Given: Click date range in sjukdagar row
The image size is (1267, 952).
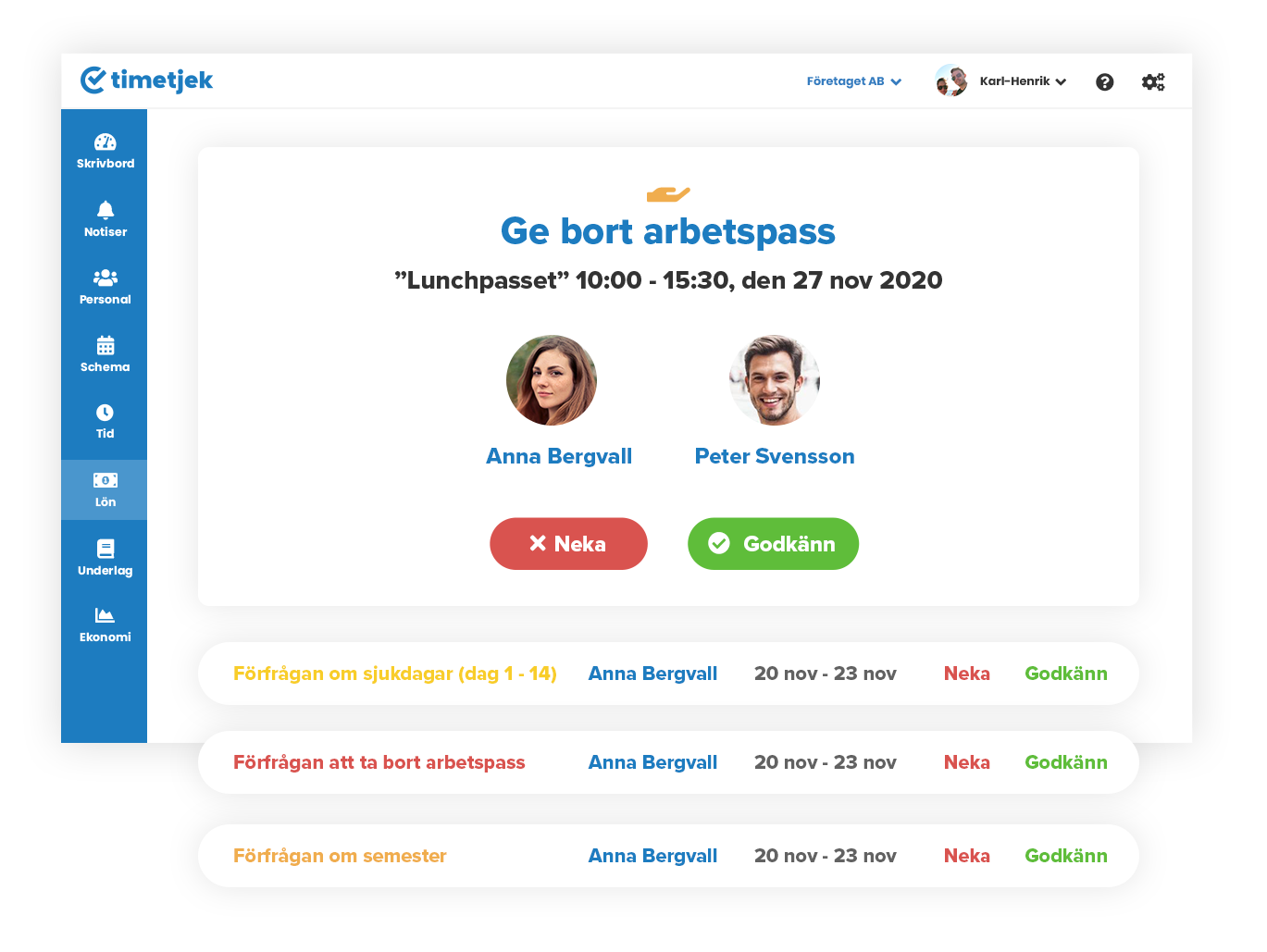Looking at the screenshot, I should tap(826, 674).
